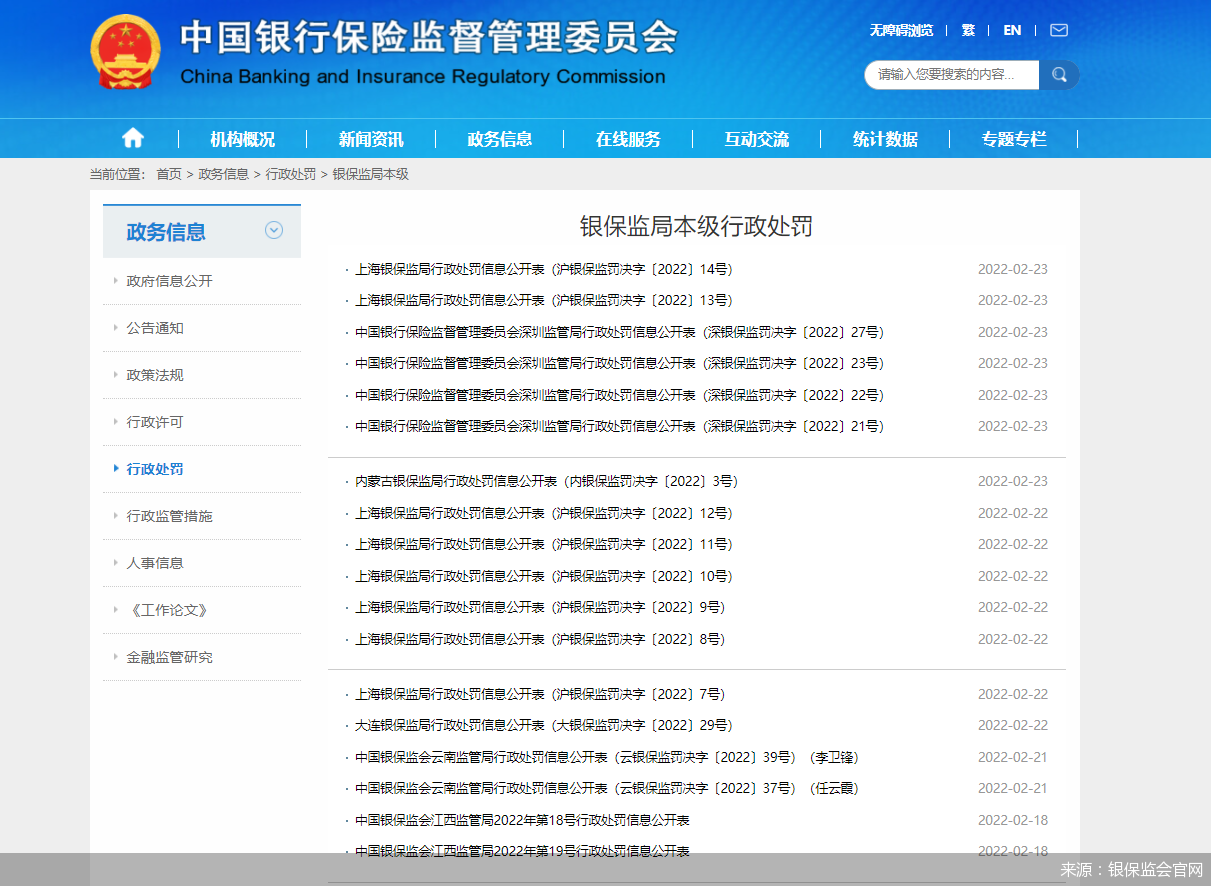1211x886 pixels.
Task: Open the mail envelope icon in header
Action: coord(1059,30)
